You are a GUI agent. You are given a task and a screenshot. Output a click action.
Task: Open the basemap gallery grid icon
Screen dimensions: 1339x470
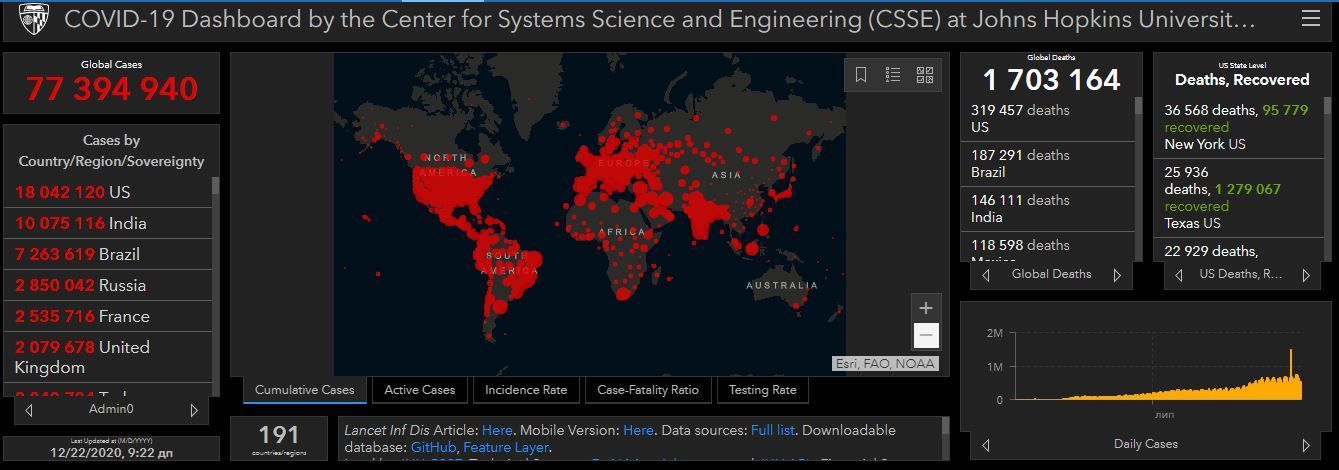[925, 75]
